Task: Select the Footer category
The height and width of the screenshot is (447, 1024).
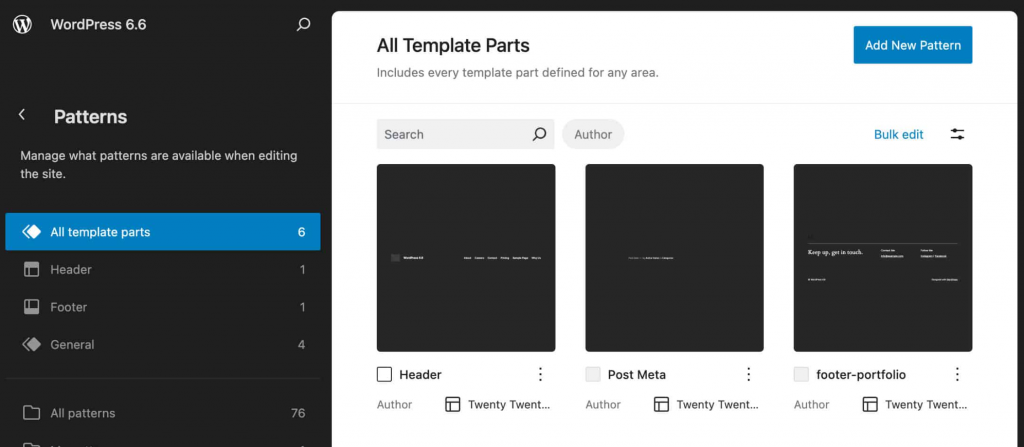Action: [x=163, y=306]
